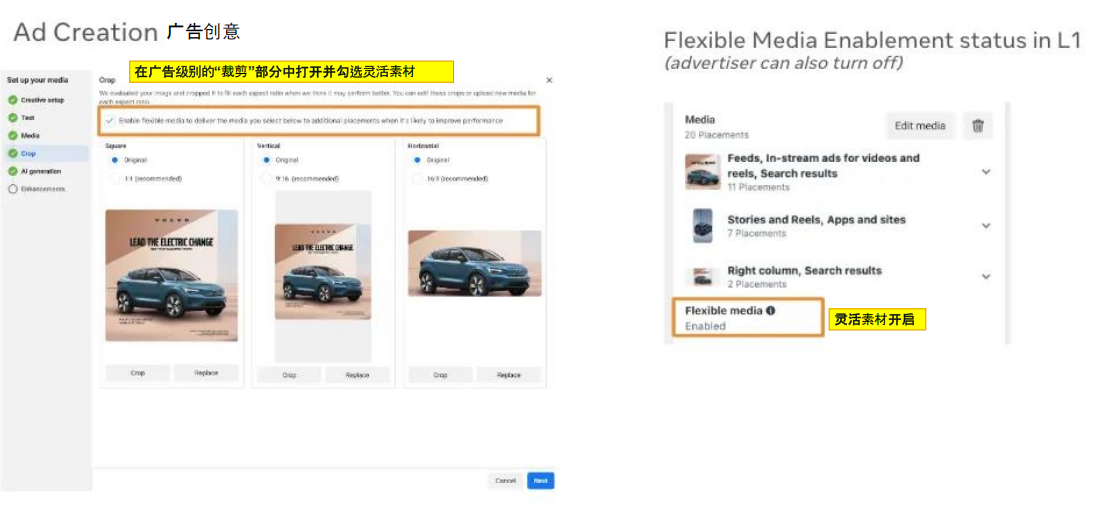Select Original radio under Horizontal
The image size is (1120, 522).
click(418, 161)
